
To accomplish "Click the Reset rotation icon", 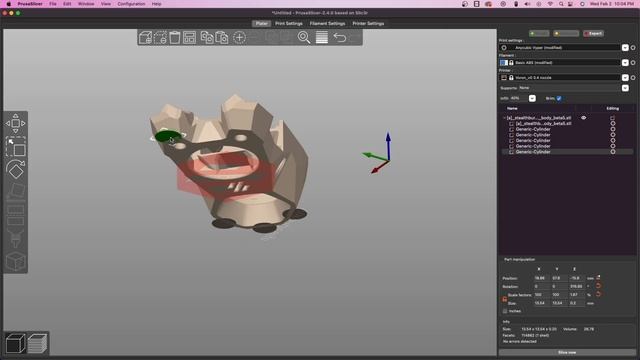I will (598, 286).
